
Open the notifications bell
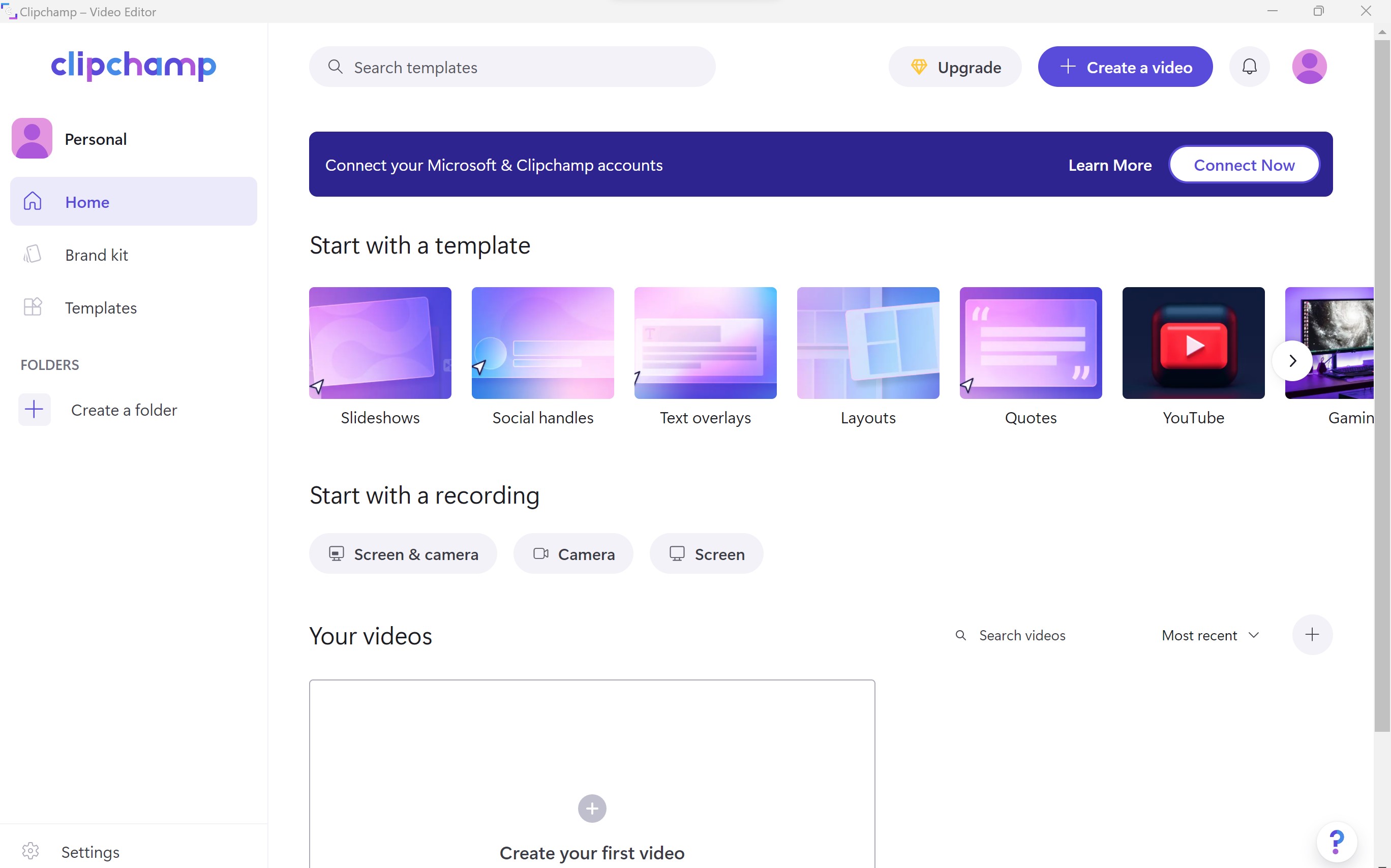click(1249, 67)
